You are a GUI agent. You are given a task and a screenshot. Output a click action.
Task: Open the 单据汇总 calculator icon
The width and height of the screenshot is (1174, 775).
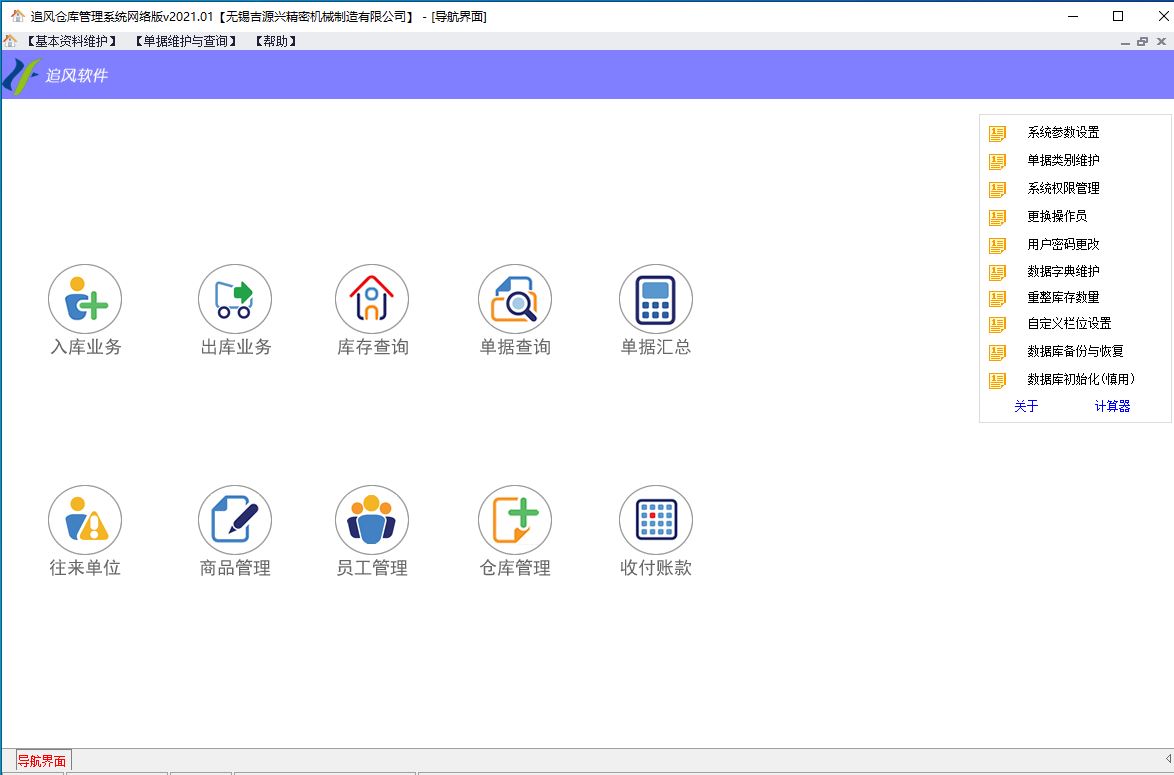656,300
